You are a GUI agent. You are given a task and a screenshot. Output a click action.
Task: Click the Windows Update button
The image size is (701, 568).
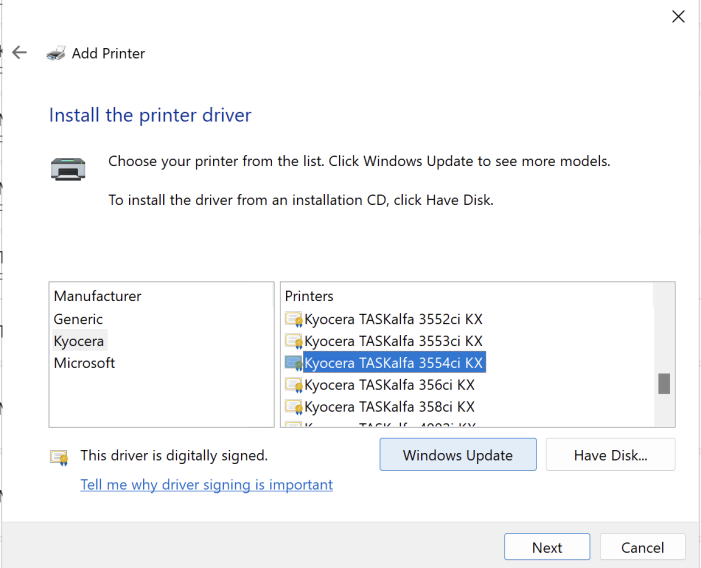point(458,454)
